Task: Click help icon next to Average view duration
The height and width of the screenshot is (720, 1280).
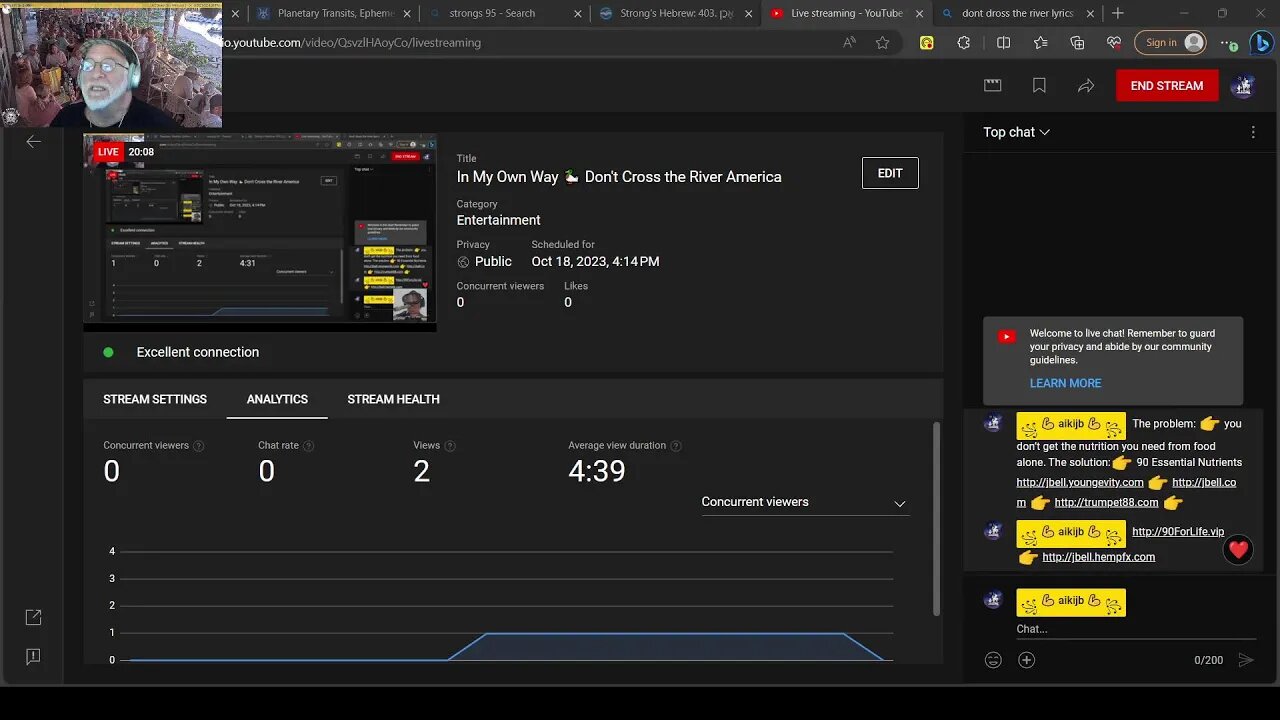Action: pyautogui.click(x=676, y=446)
